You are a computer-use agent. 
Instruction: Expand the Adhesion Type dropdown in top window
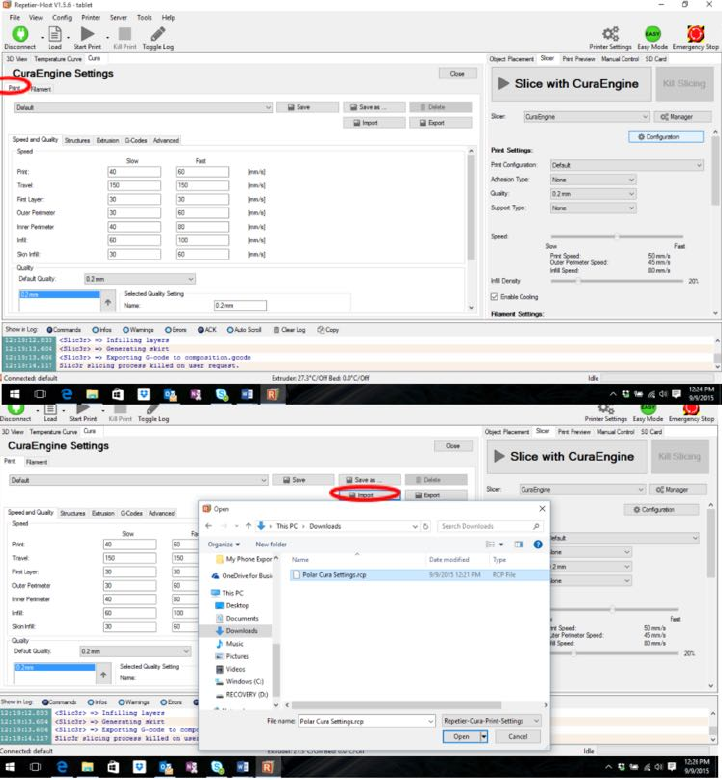click(593, 180)
